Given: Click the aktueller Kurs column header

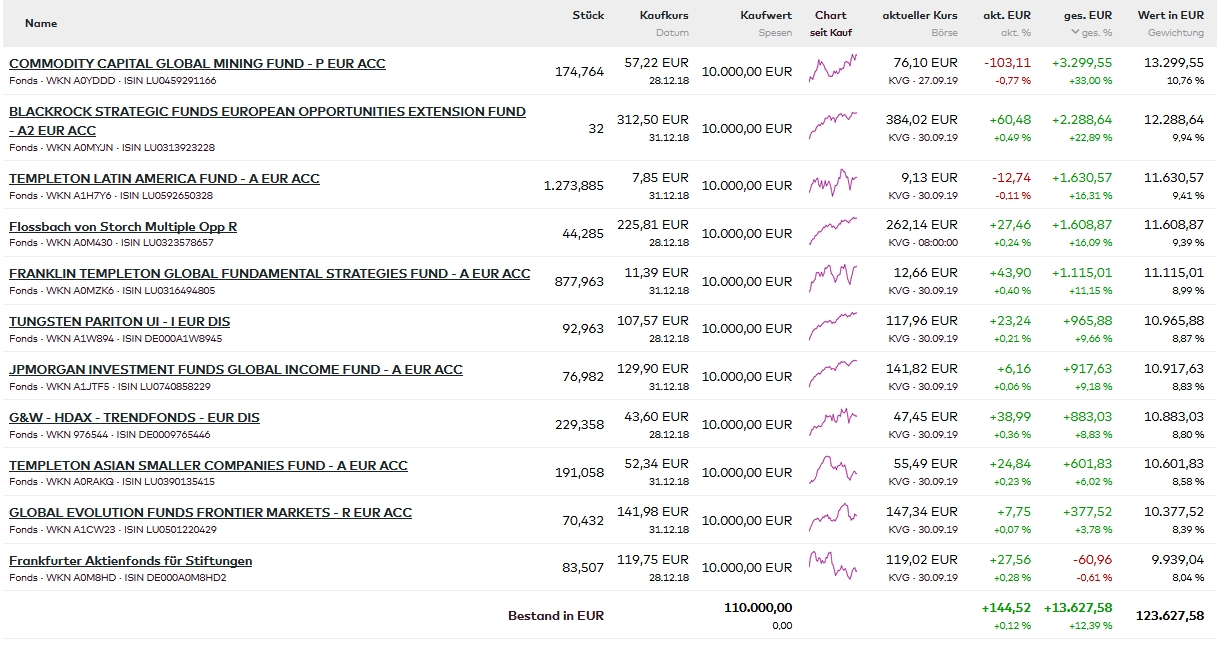Looking at the screenshot, I should click(x=919, y=16).
